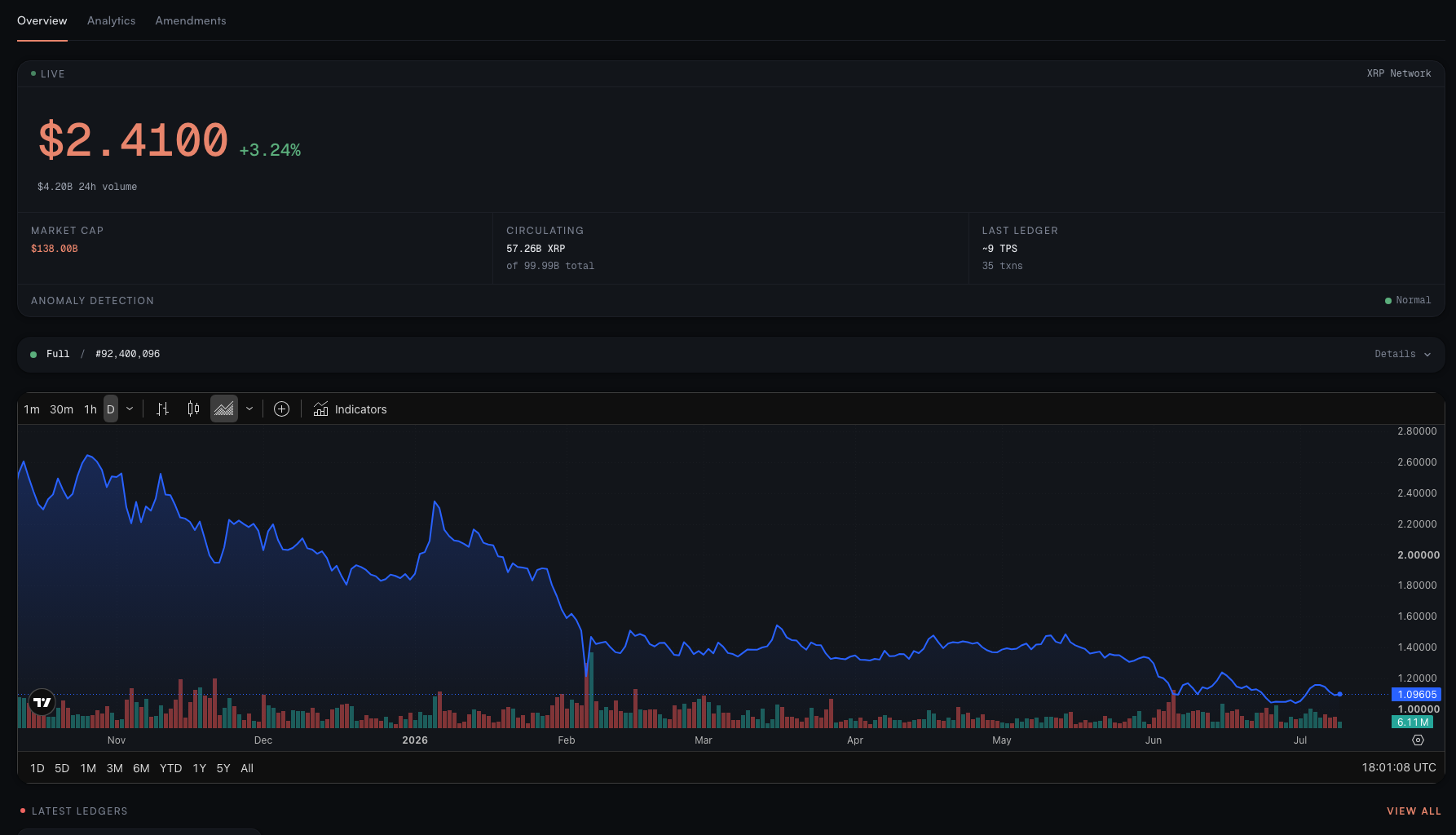
Task: Select the 1M date range
Action: coord(88,768)
